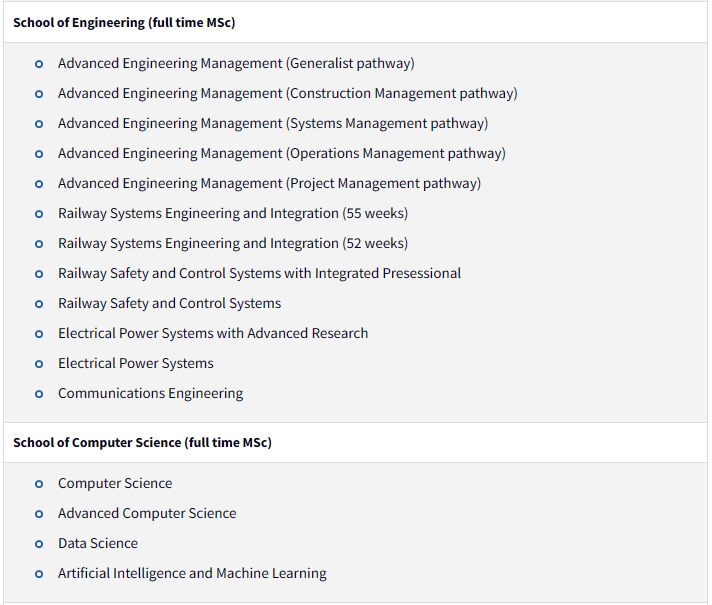Open Railway Systems Engineering 52 weeks

pyautogui.click(x=233, y=243)
